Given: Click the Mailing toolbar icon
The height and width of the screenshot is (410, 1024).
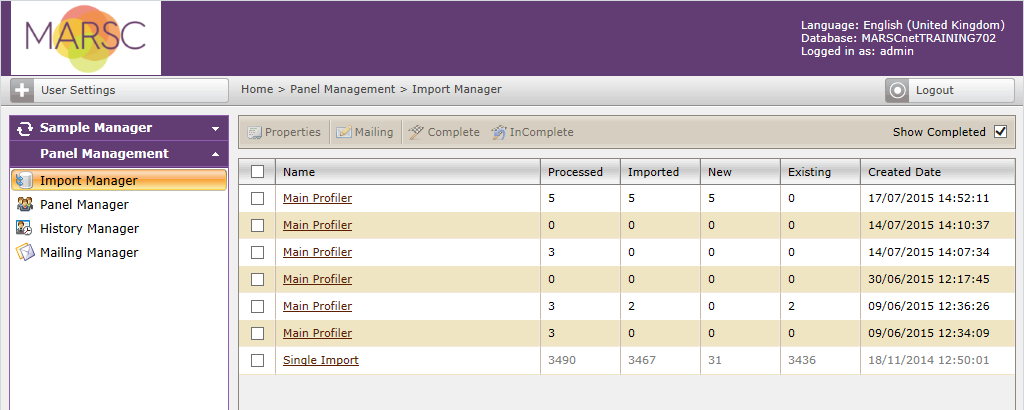Looking at the screenshot, I should tap(344, 133).
